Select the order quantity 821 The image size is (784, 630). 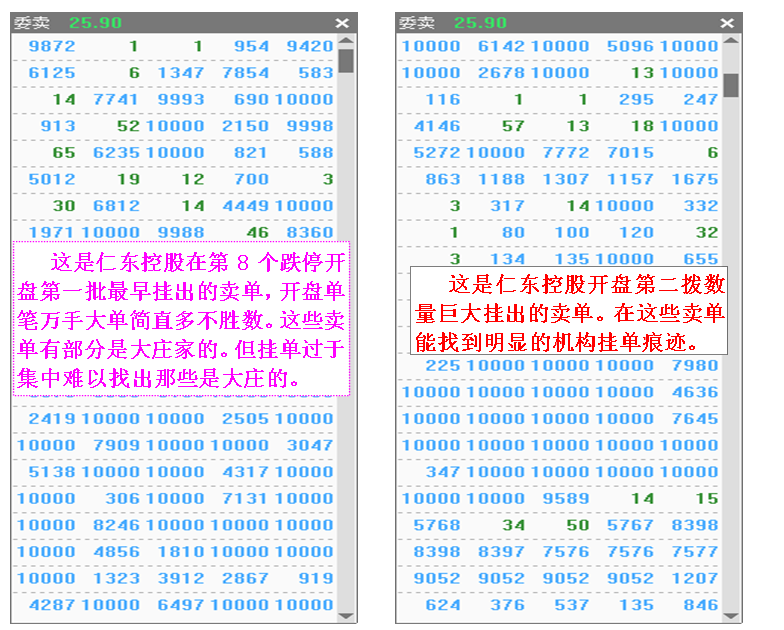pyautogui.click(x=252, y=152)
